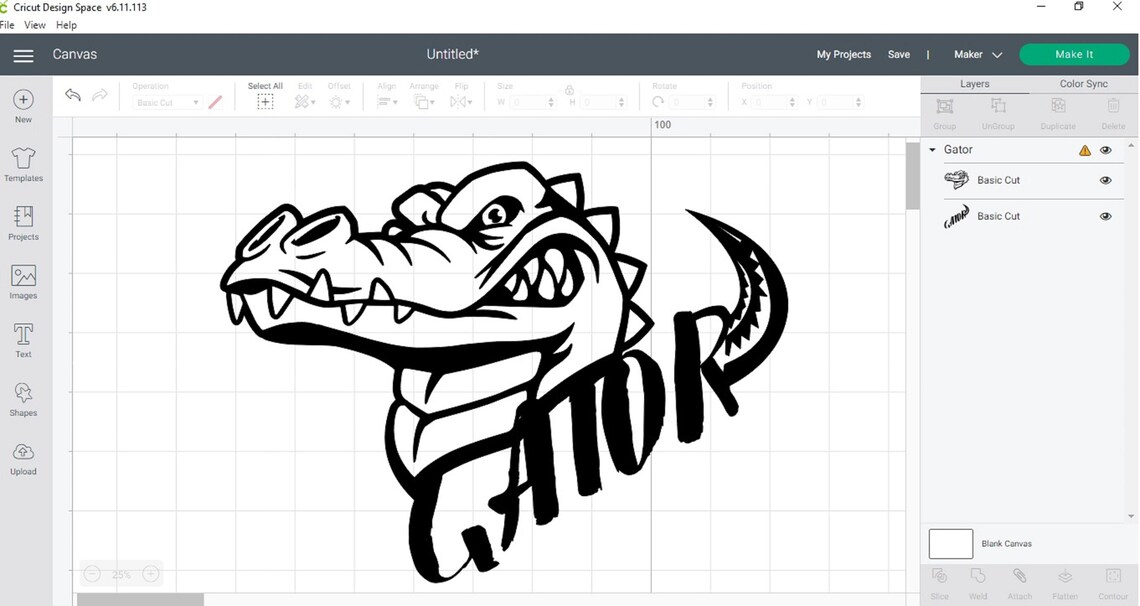Click the Make It button
This screenshot has height=606, width=1140.
(x=1074, y=54)
